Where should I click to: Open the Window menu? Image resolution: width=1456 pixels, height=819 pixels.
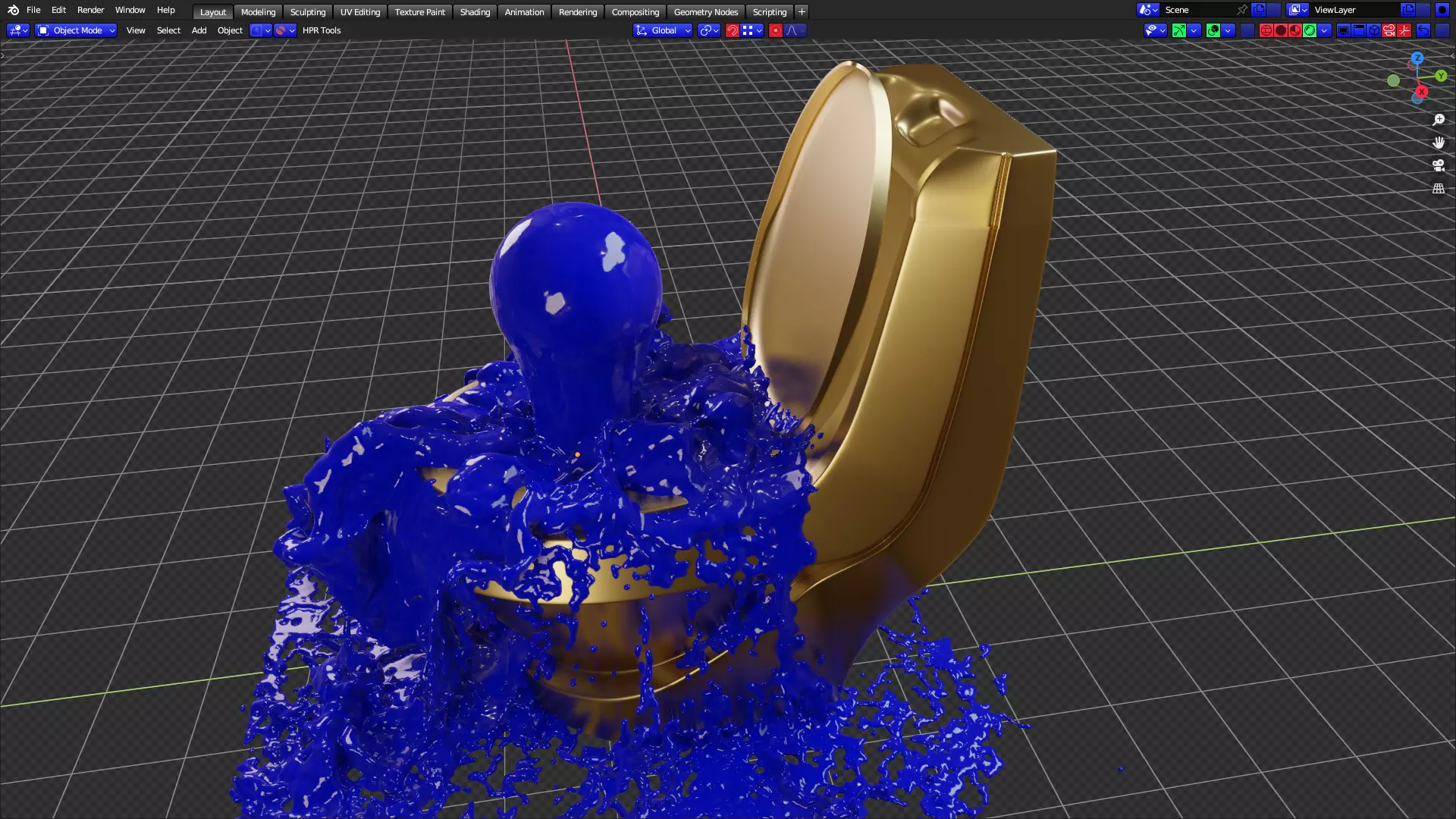[130, 10]
